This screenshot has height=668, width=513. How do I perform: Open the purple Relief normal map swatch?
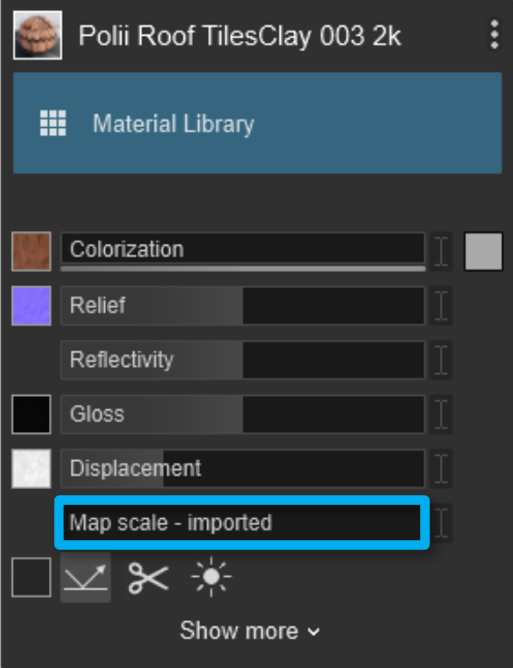click(x=32, y=305)
